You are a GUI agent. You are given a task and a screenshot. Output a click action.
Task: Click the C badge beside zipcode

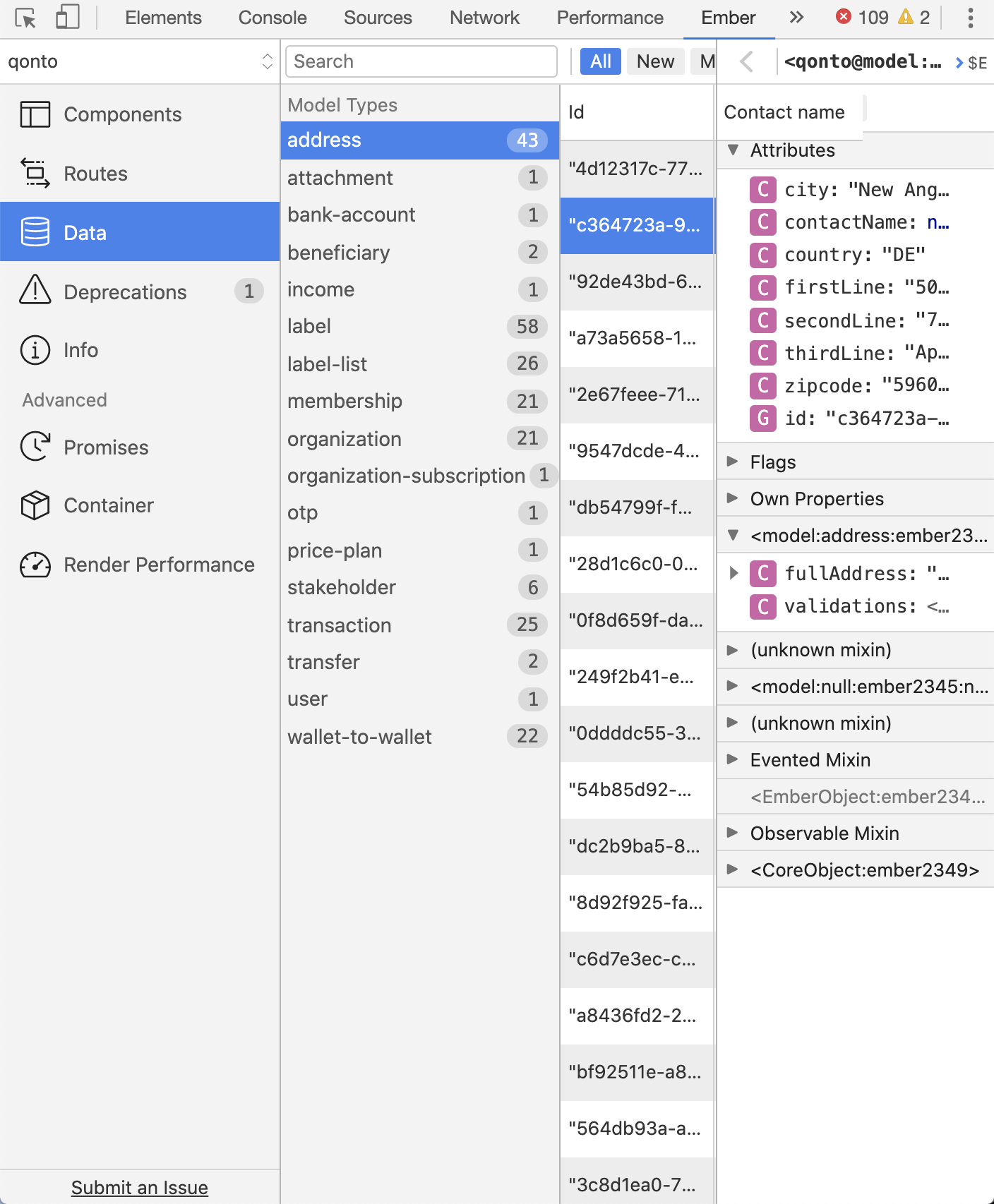[x=763, y=385]
